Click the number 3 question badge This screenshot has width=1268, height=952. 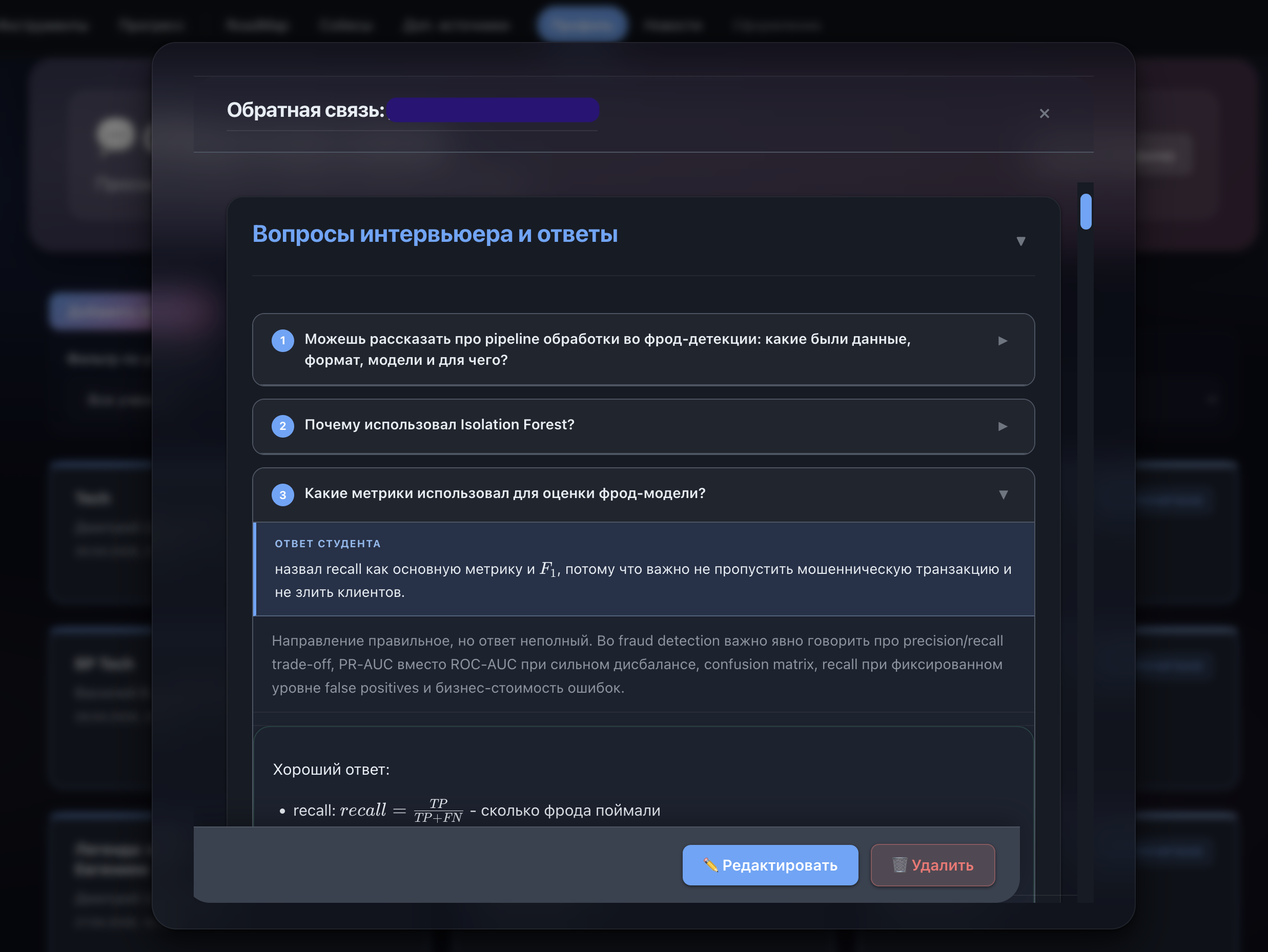pos(282,494)
